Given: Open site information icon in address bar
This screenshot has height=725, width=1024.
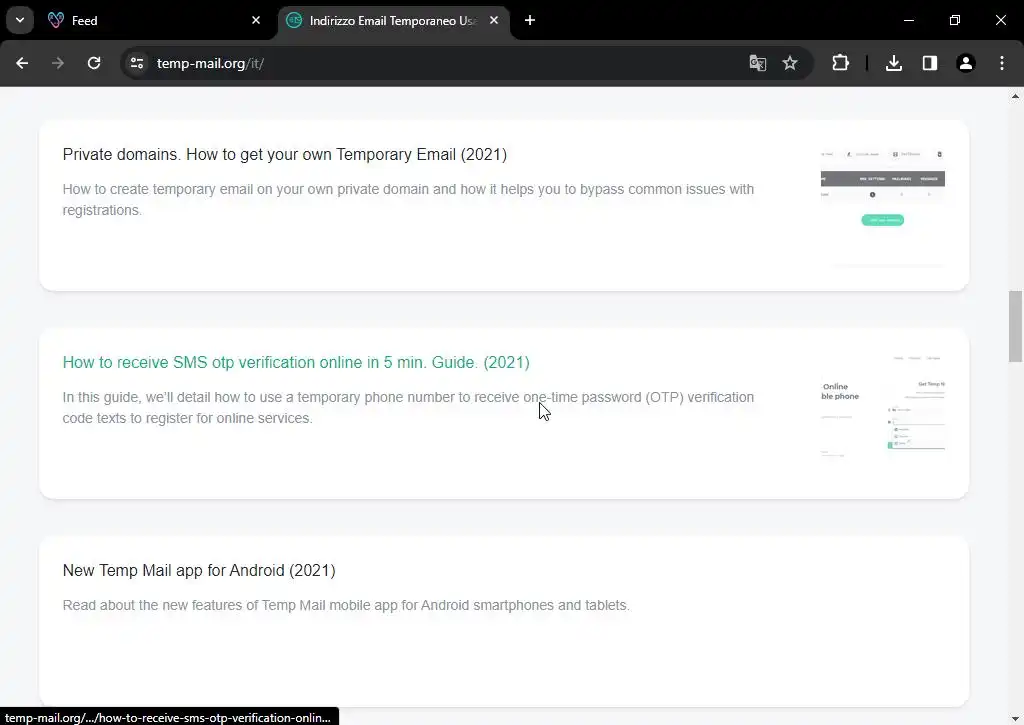Looking at the screenshot, I should (x=137, y=63).
